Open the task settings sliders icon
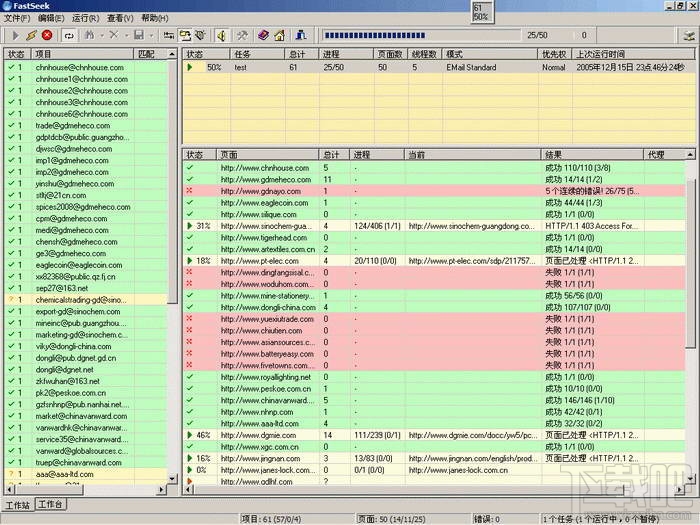This screenshot has height=525, width=700. pyautogui.click(x=169, y=35)
